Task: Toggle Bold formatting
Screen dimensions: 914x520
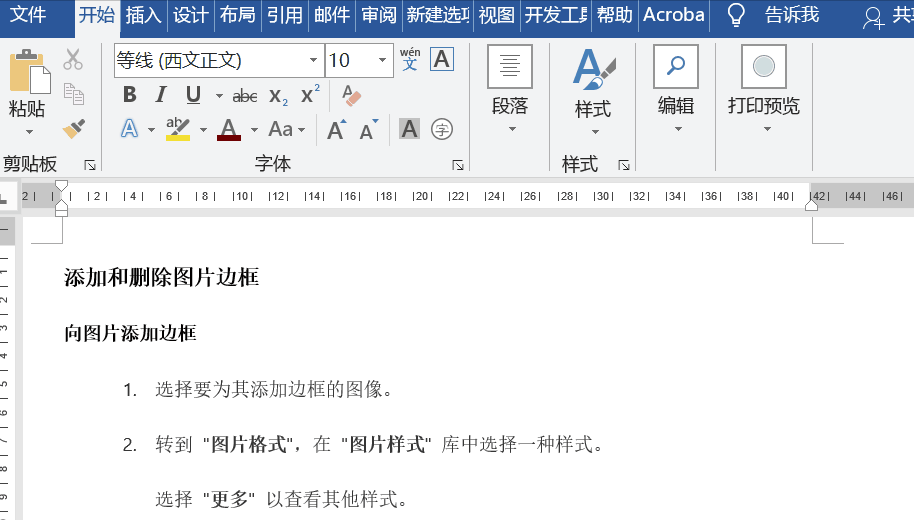Action: pyautogui.click(x=129, y=94)
